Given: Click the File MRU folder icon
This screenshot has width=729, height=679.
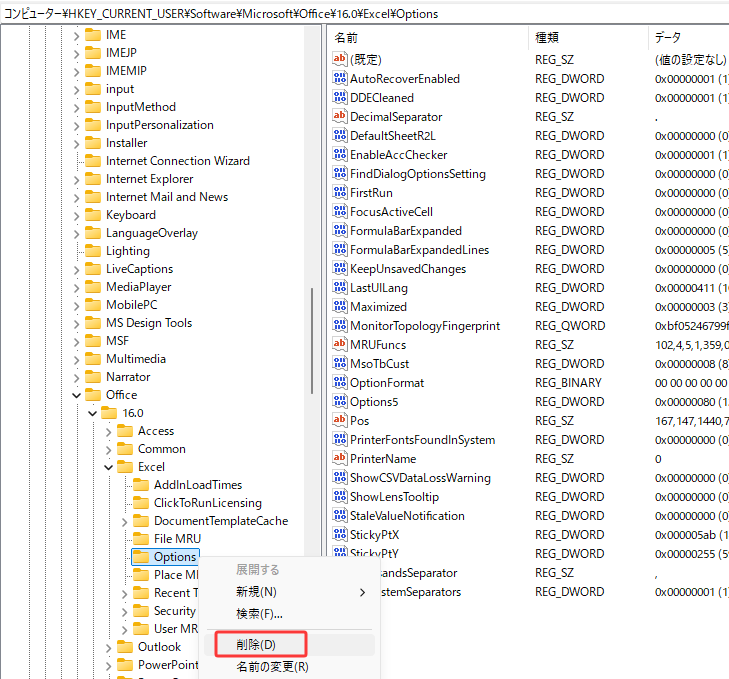Looking at the screenshot, I should click(141, 539).
